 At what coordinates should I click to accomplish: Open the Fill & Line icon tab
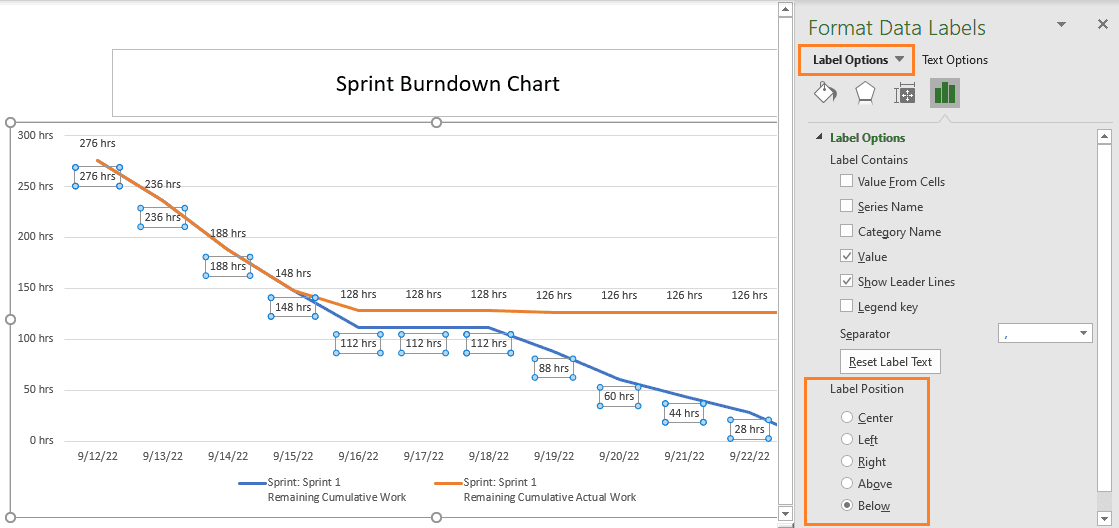(x=825, y=93)
